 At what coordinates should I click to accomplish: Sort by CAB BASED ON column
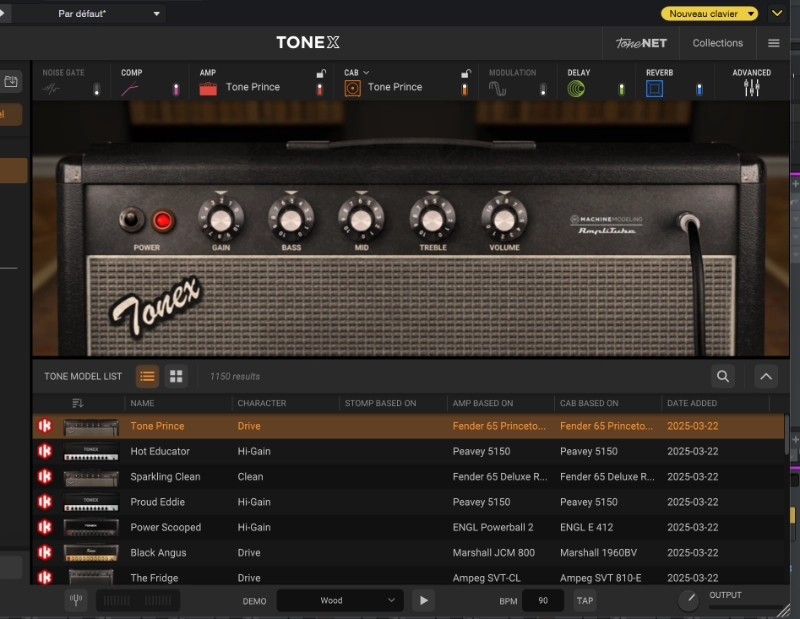[589, 403]
